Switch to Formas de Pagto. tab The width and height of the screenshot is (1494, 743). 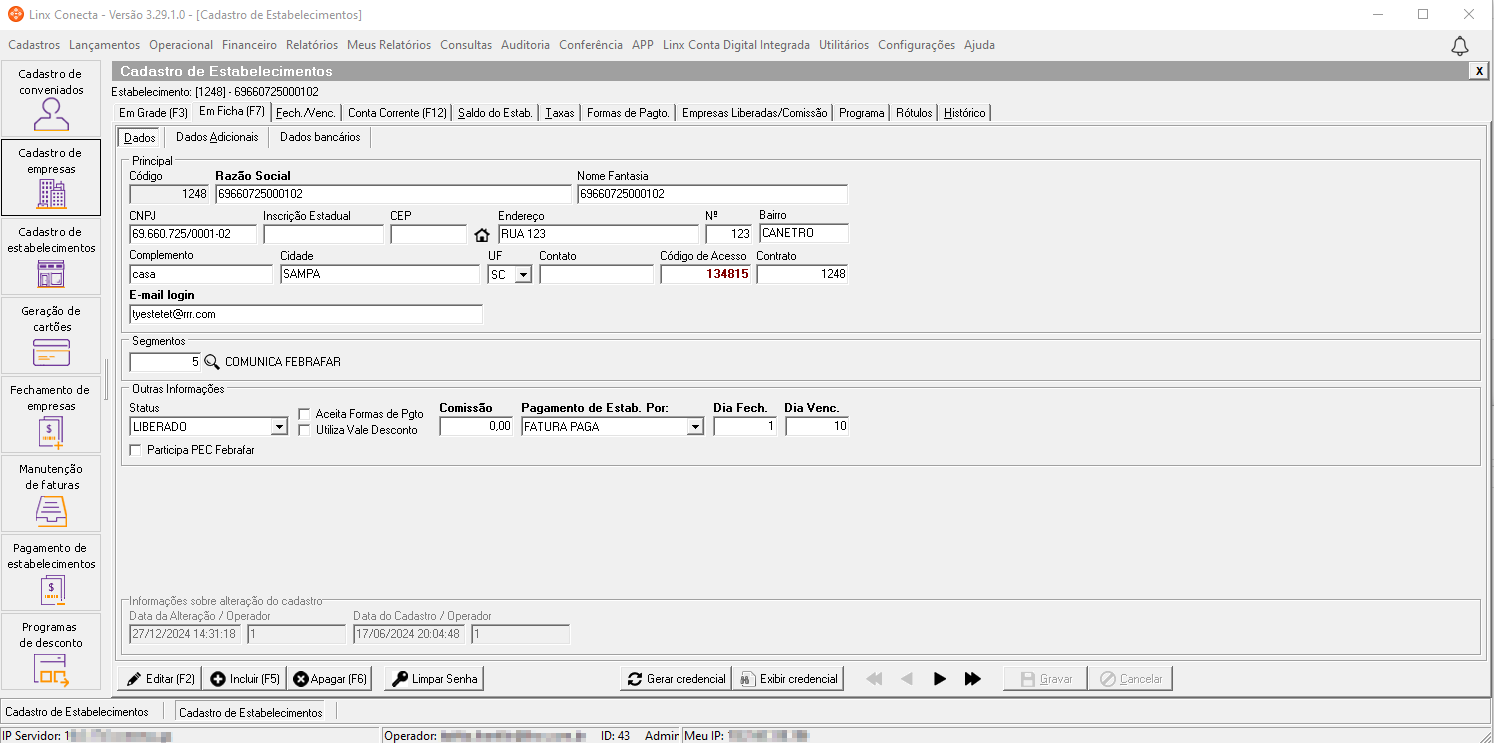click(x=628, y=113)
